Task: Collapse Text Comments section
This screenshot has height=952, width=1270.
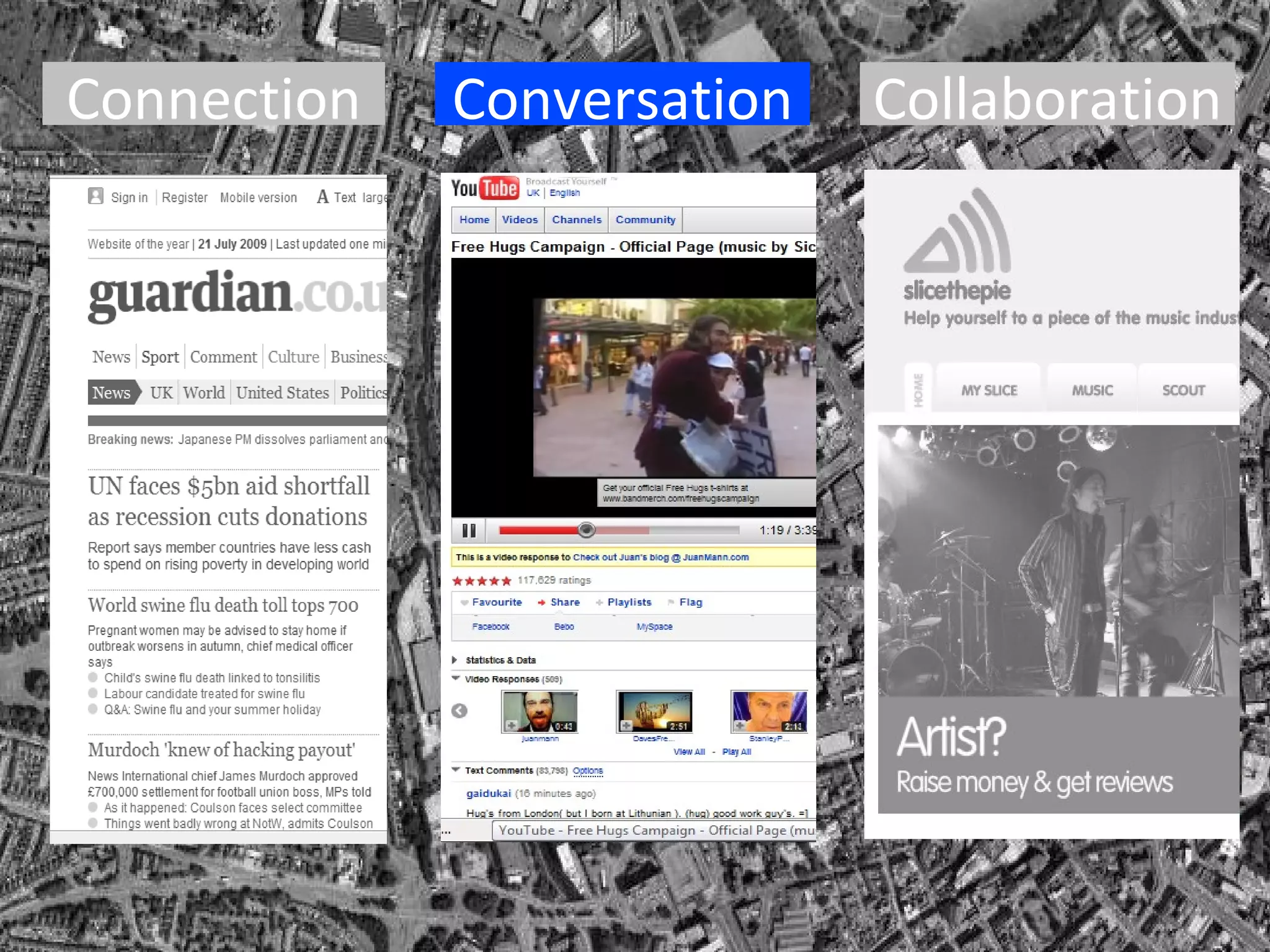Action: [x=456, y=770]
